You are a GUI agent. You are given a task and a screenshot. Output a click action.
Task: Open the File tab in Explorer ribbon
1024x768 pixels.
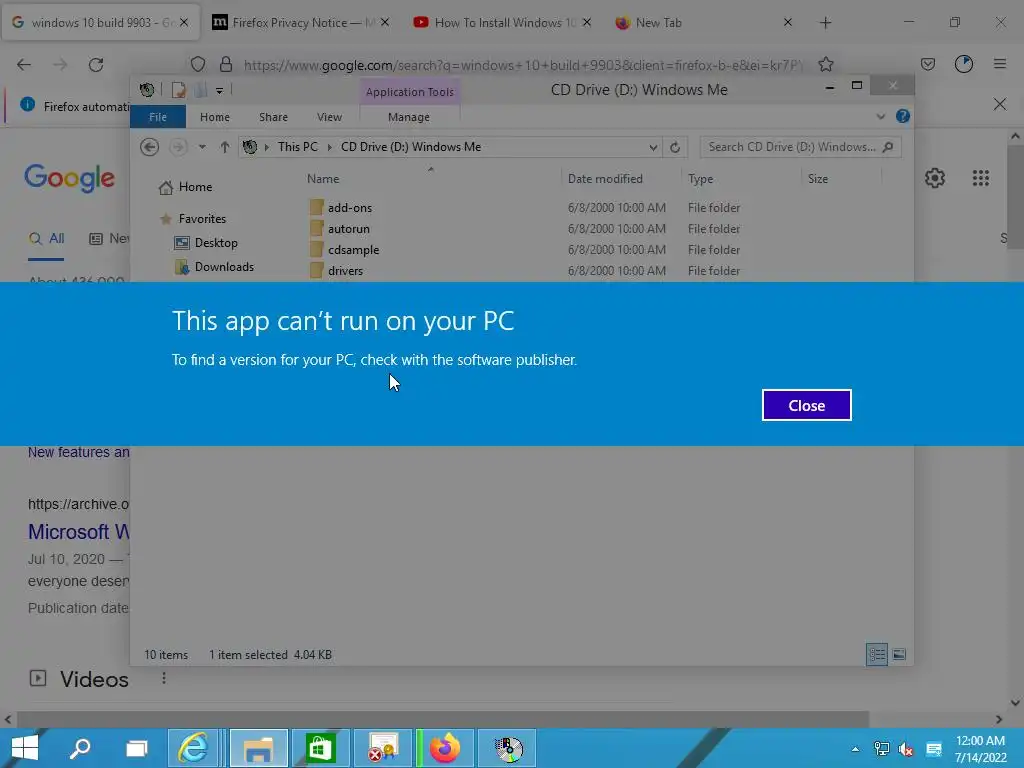[158, 117]
